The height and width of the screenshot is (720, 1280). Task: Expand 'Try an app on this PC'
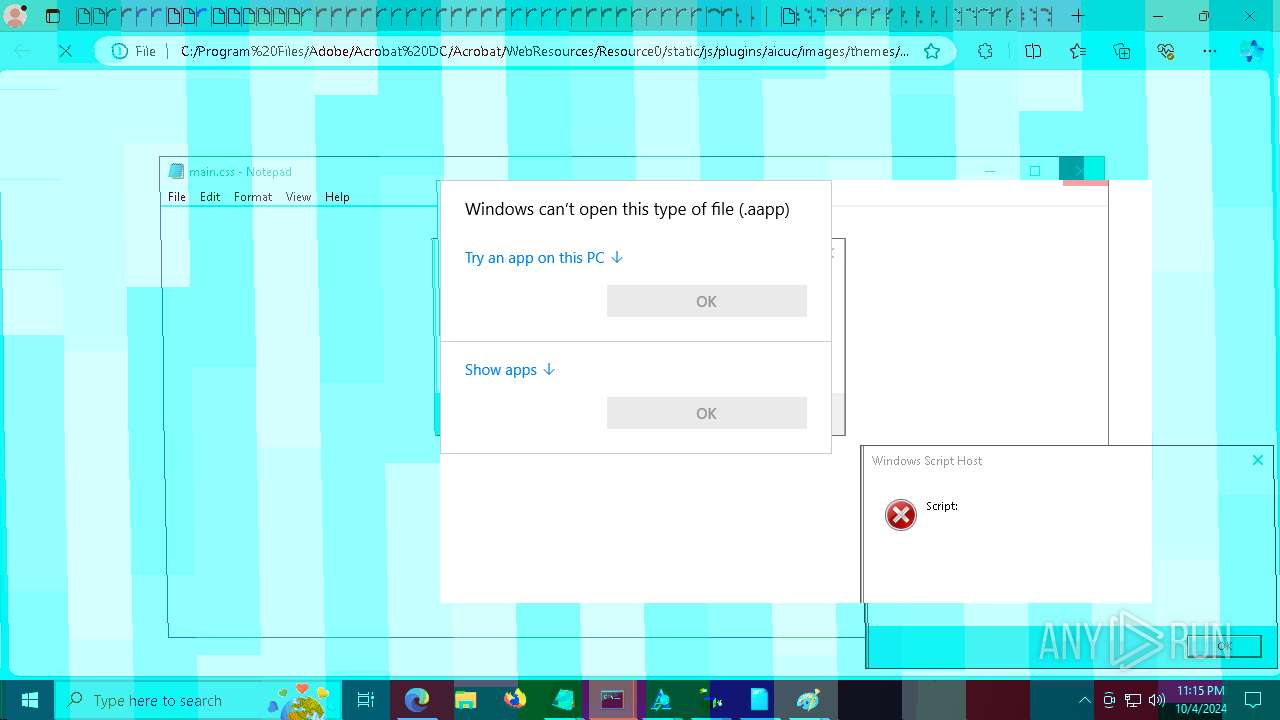tap(544, 257)
